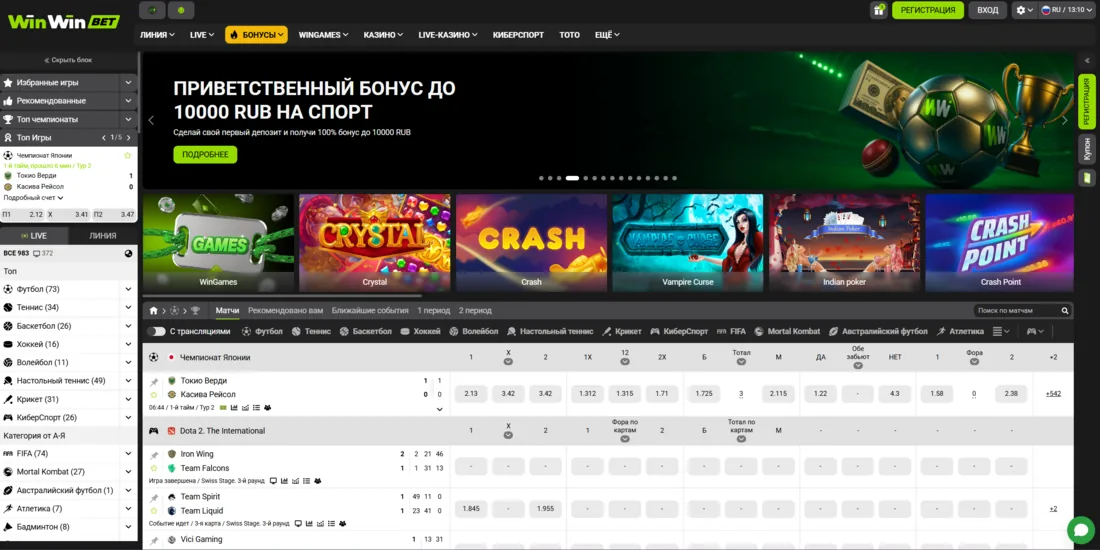Select the active banner carousel indicator
Viewport: 1100px width, 550px height.
click(x=572, y=178)
